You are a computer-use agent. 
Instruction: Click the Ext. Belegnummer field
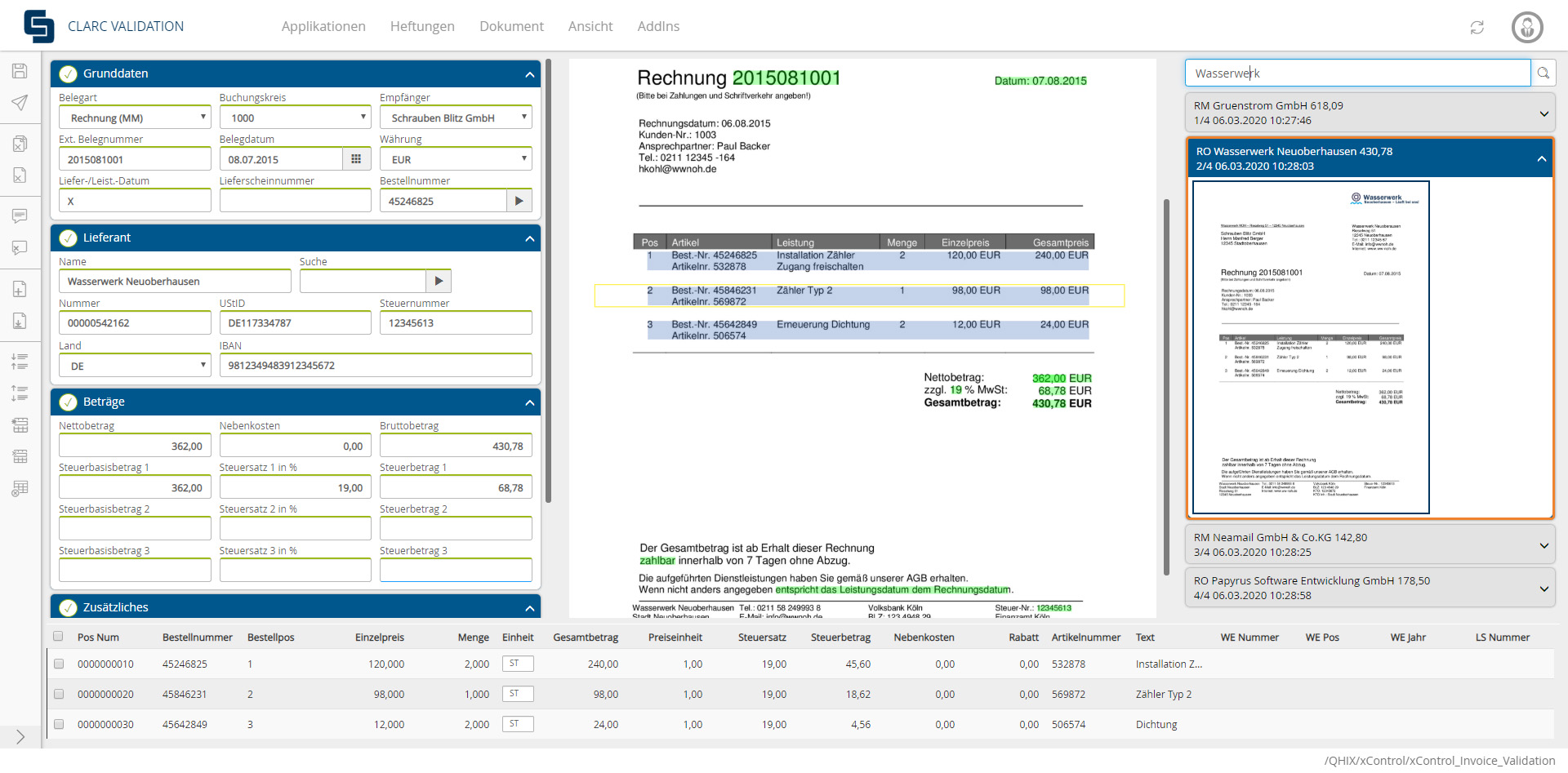click(135, 159)
